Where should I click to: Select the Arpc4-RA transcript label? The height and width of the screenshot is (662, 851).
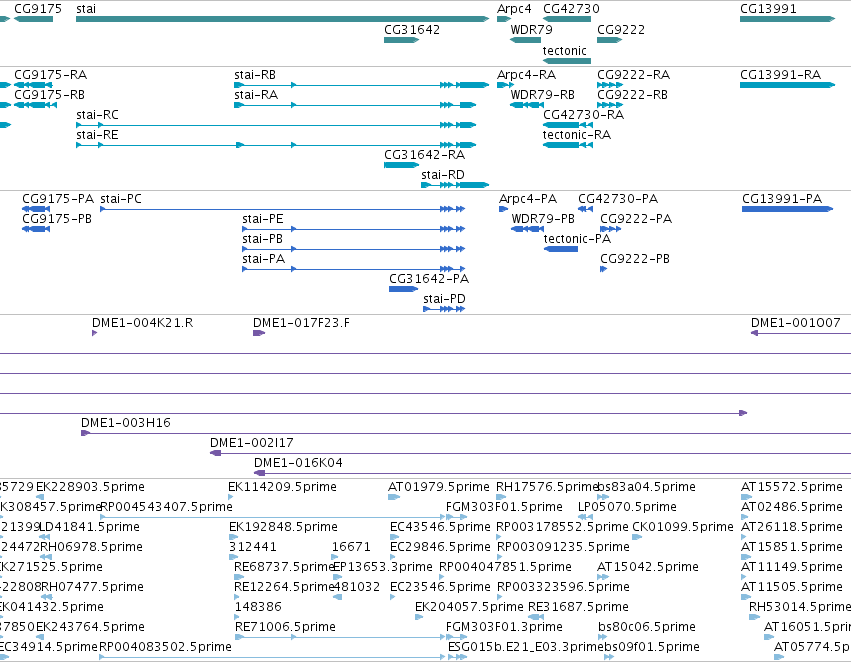coord(526,74)
